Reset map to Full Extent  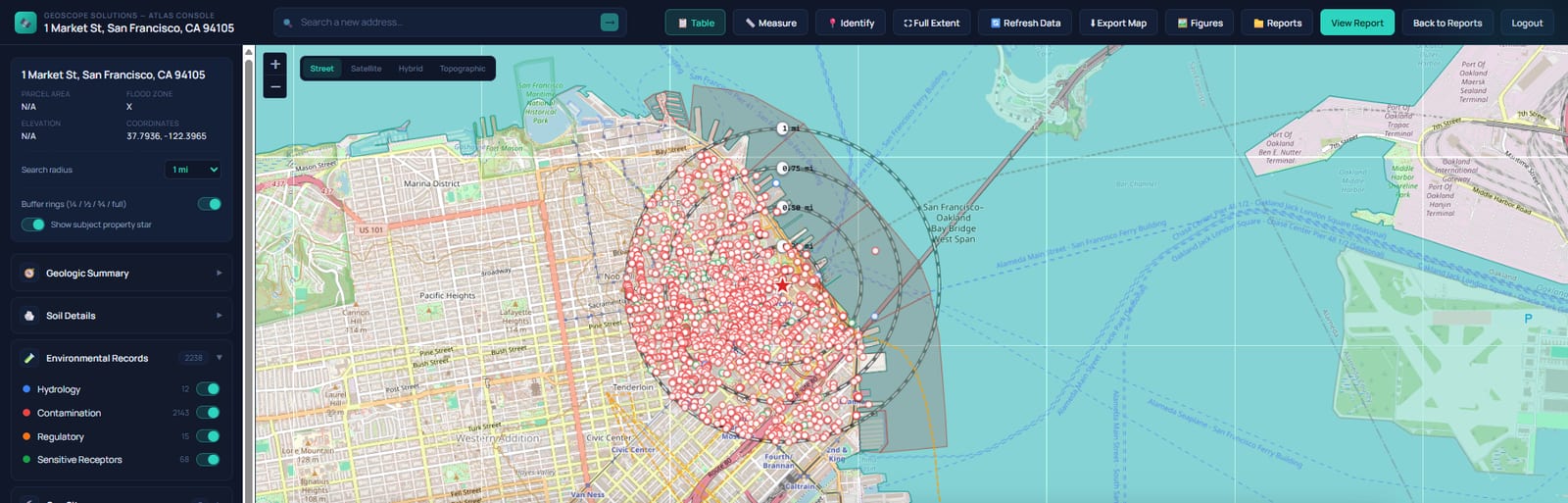tap(931, 23)
